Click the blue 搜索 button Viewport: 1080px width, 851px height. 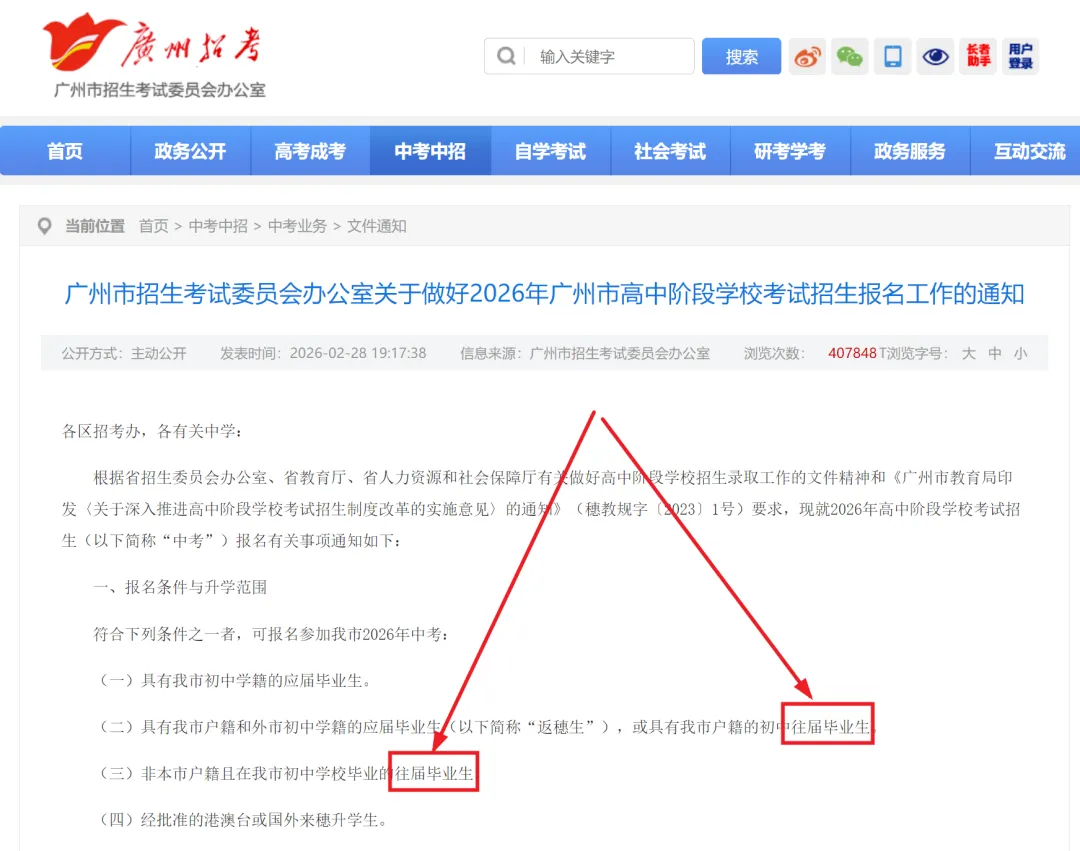point(741,56)
